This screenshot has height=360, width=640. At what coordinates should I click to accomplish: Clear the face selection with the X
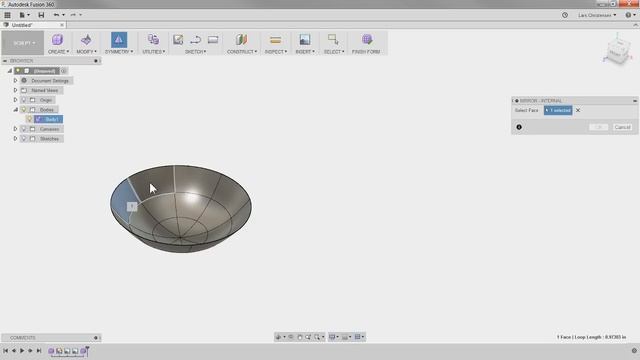[578, 110]
